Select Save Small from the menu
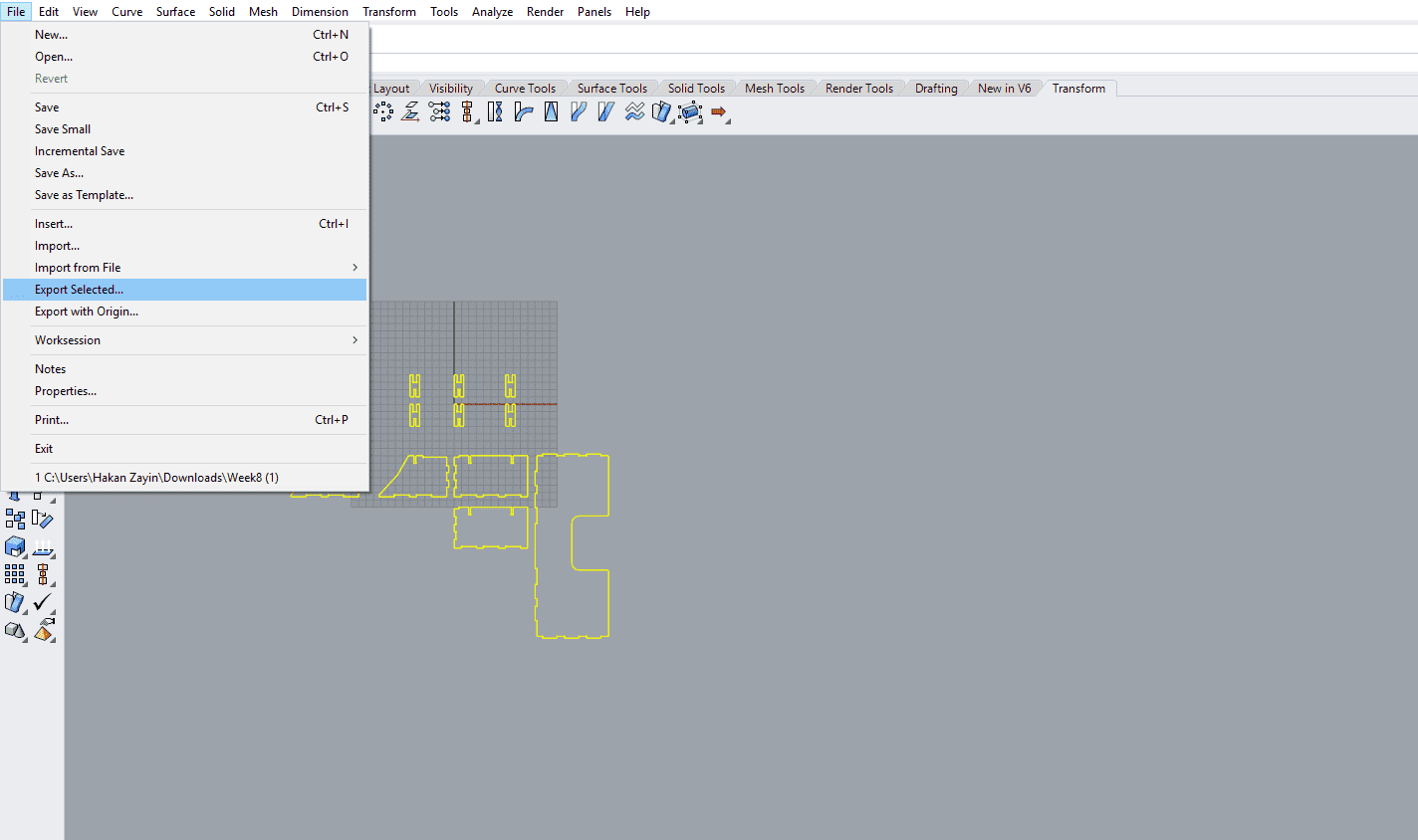The width and height of the screenshot is (1418, 840). pos(185,129)
